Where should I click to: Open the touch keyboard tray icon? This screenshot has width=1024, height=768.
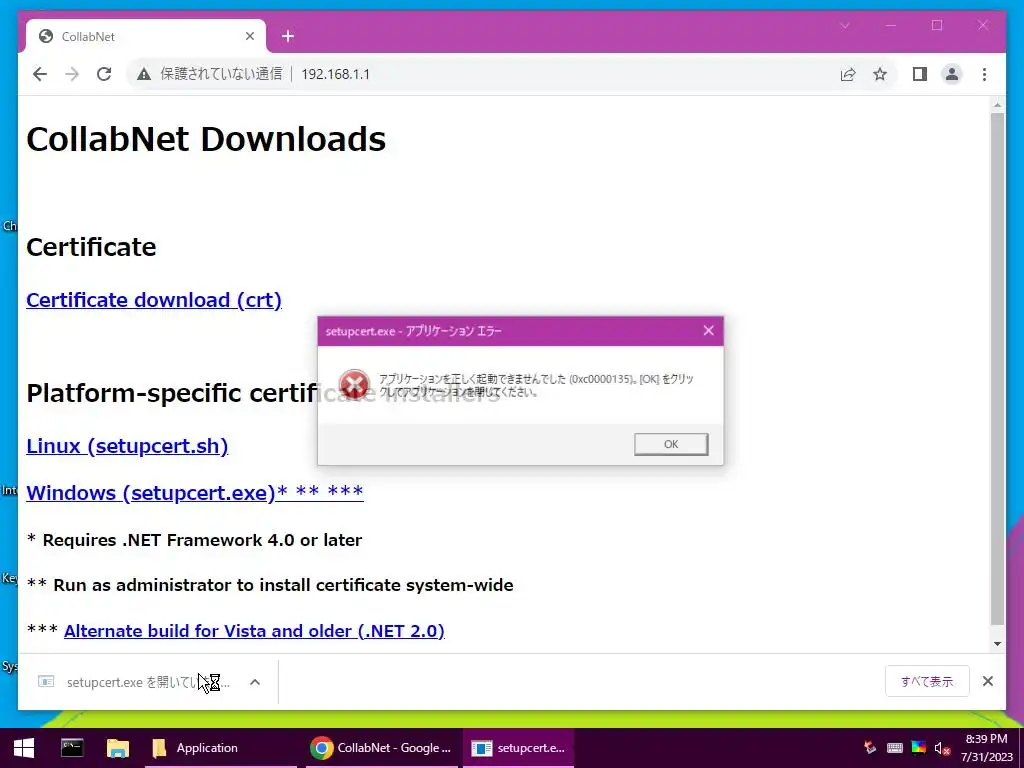895,748
